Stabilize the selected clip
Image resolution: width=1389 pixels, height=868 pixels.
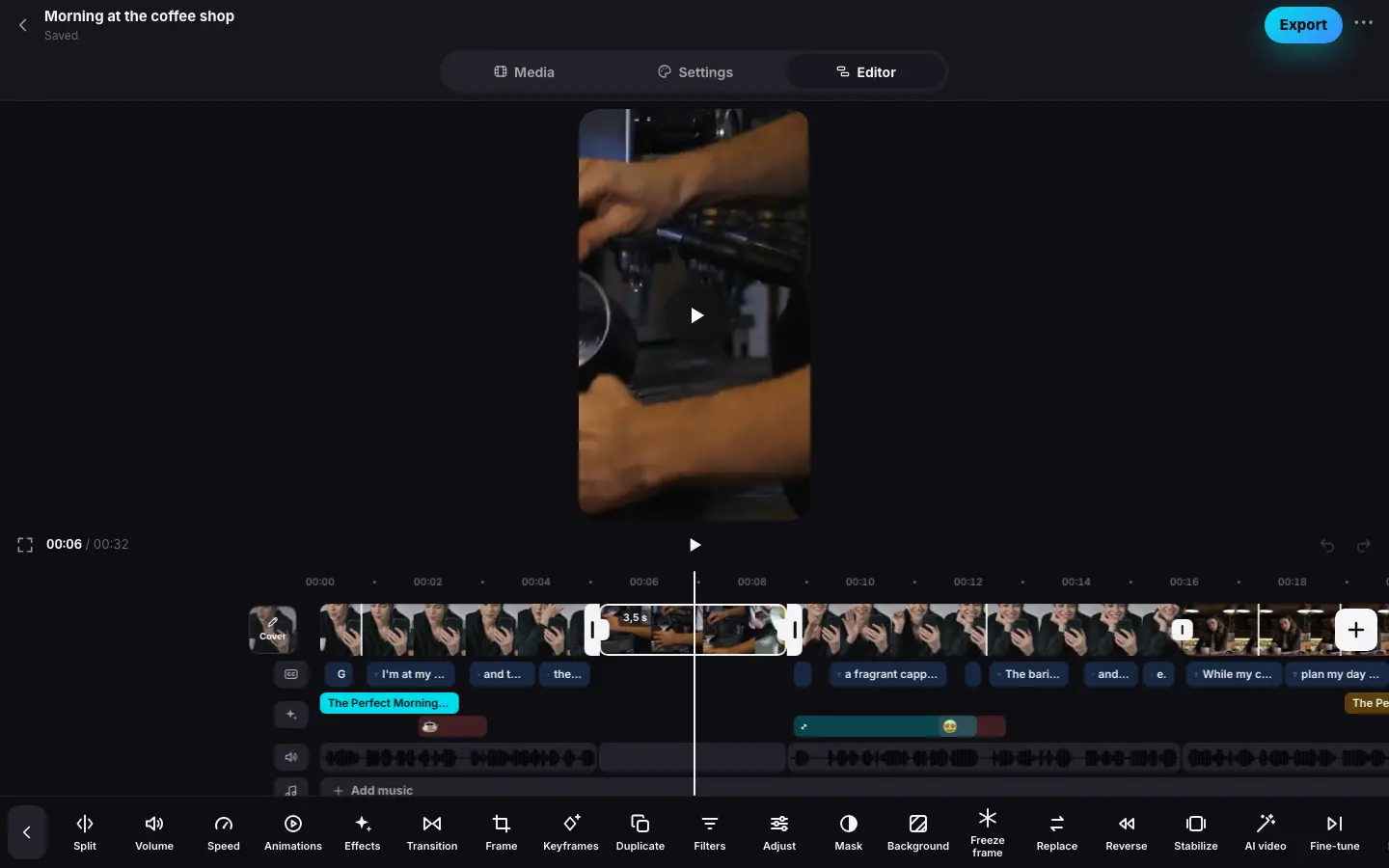pyautogui.click(x=1196, y=832)
